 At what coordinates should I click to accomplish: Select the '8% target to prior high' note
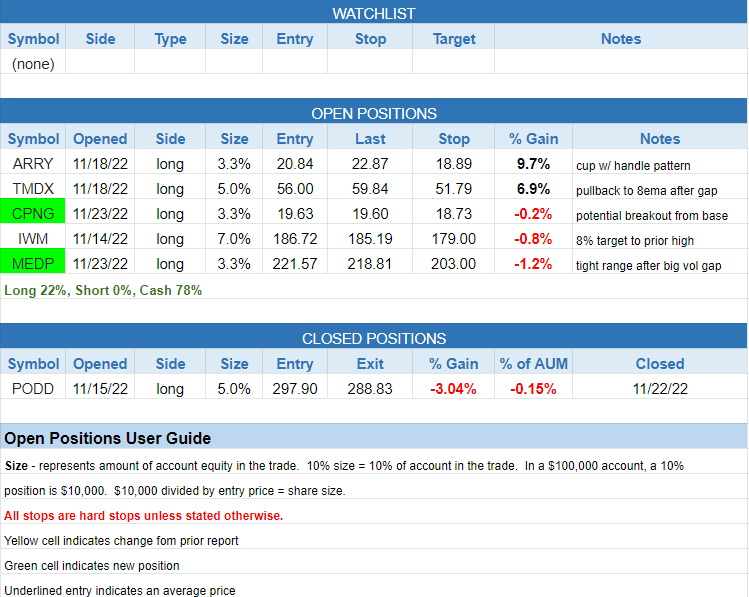click(635, 240)
